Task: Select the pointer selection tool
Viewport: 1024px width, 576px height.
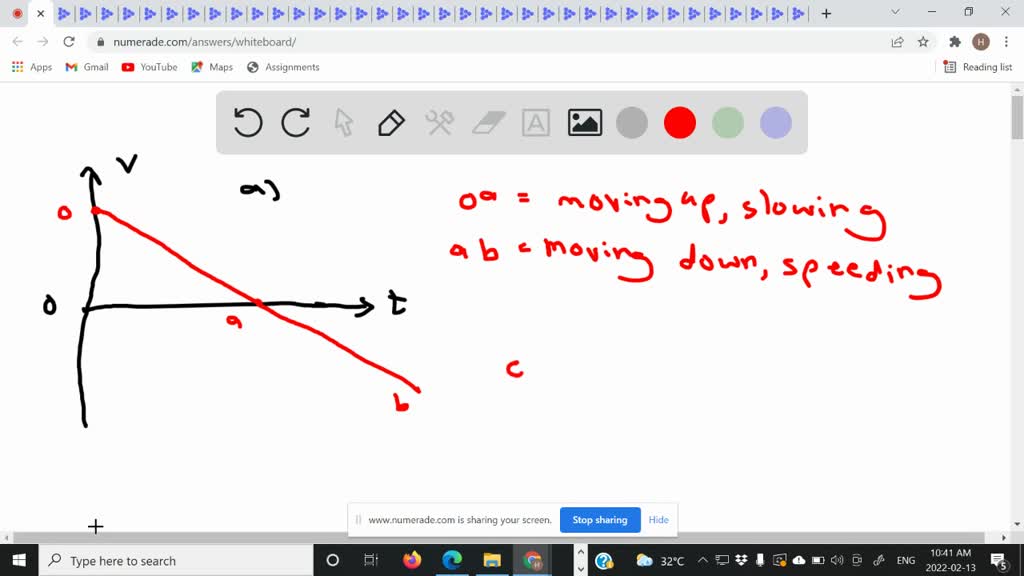Action: coord(342,122)
